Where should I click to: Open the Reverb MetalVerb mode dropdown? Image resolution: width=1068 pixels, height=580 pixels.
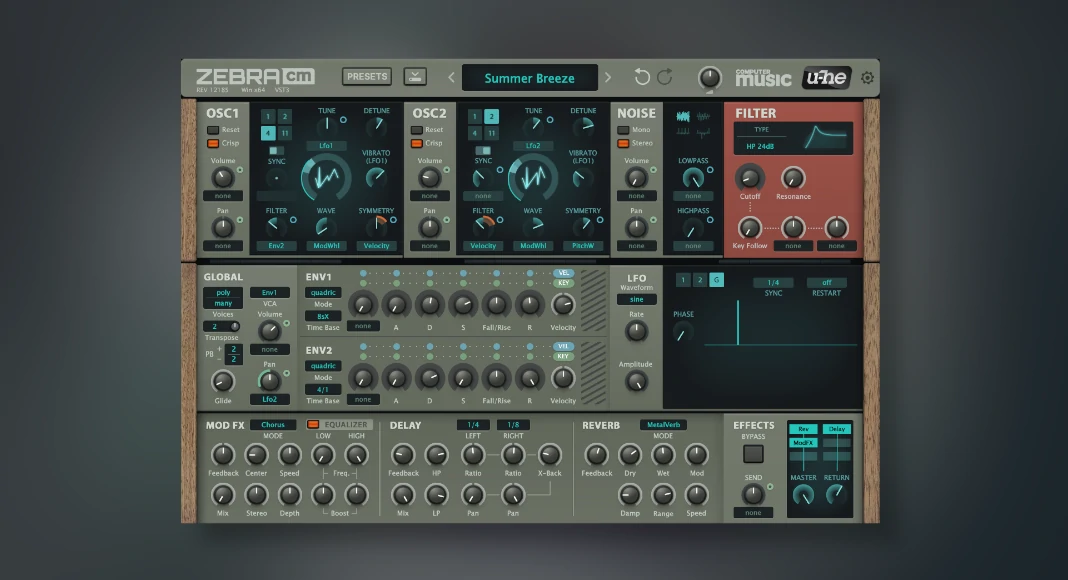click(663, 425)
